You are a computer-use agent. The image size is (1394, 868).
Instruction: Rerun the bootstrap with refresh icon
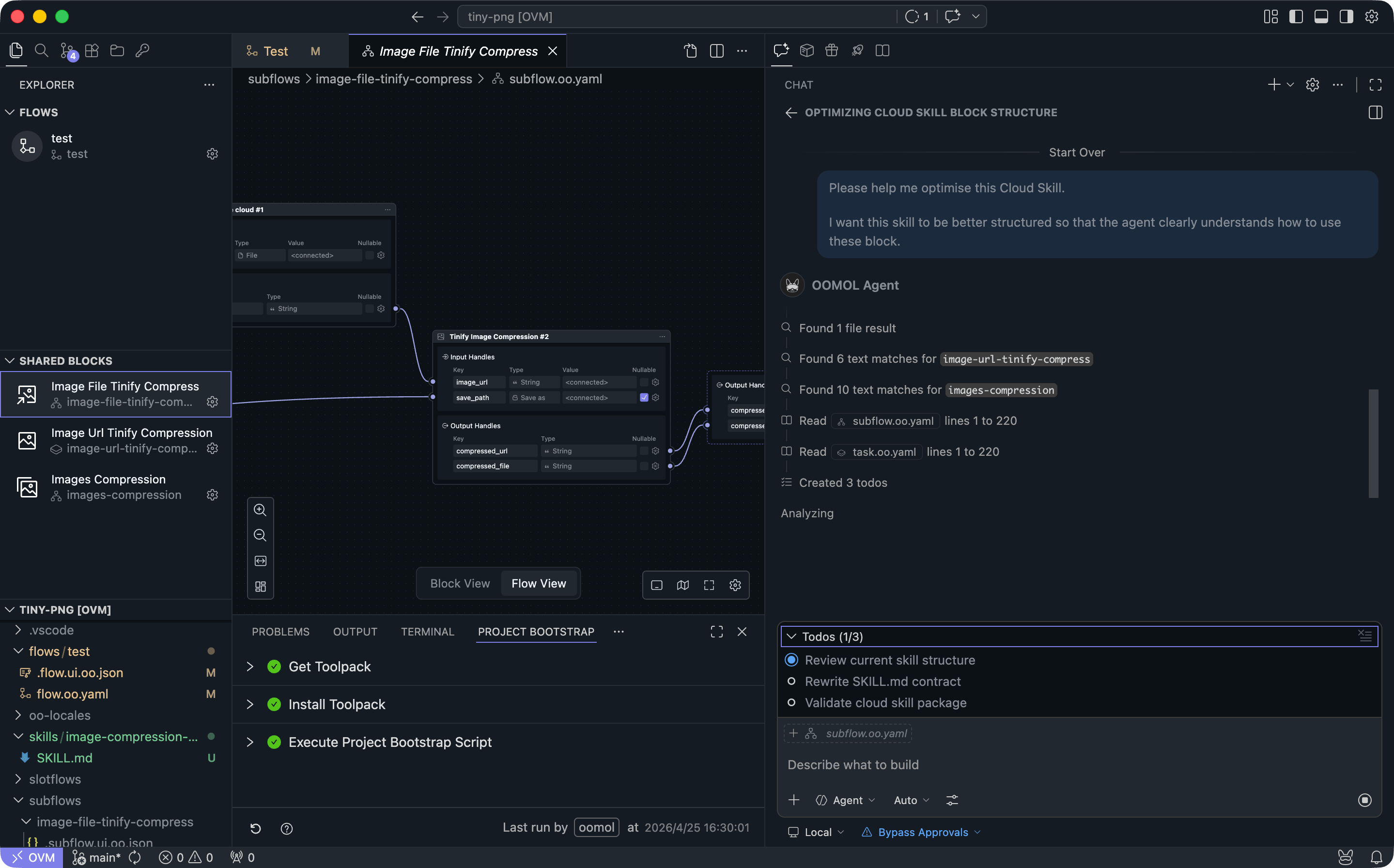coord(256,828)
